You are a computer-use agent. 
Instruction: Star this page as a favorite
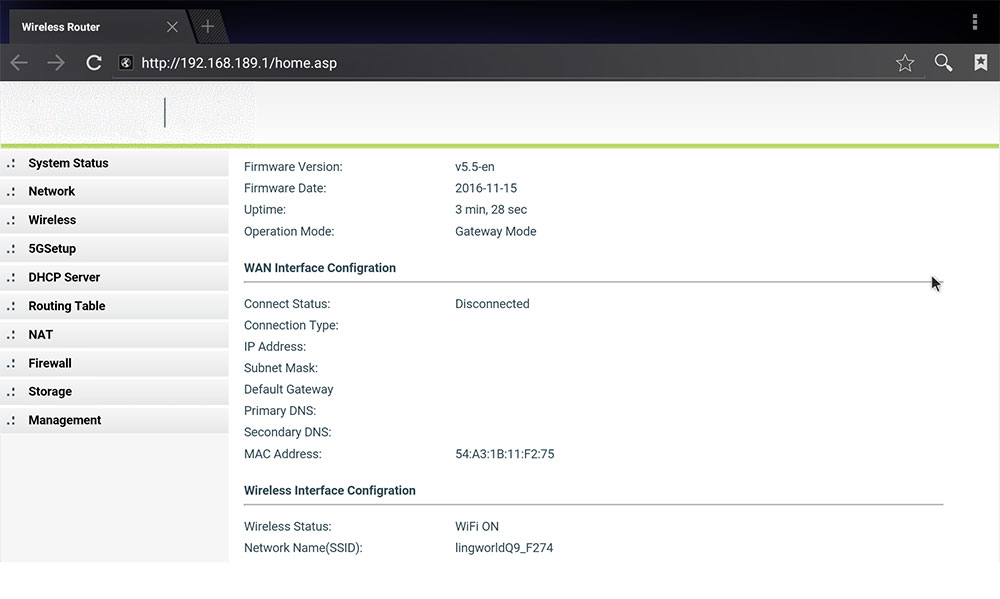[x=905, y=63]
